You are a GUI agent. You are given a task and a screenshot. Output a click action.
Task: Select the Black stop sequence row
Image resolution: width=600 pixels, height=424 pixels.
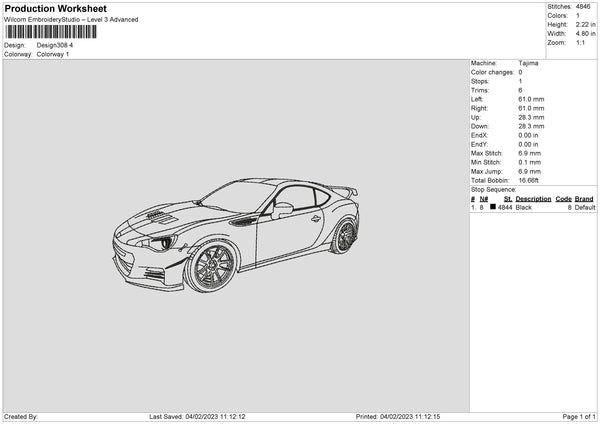click(532, 207)
